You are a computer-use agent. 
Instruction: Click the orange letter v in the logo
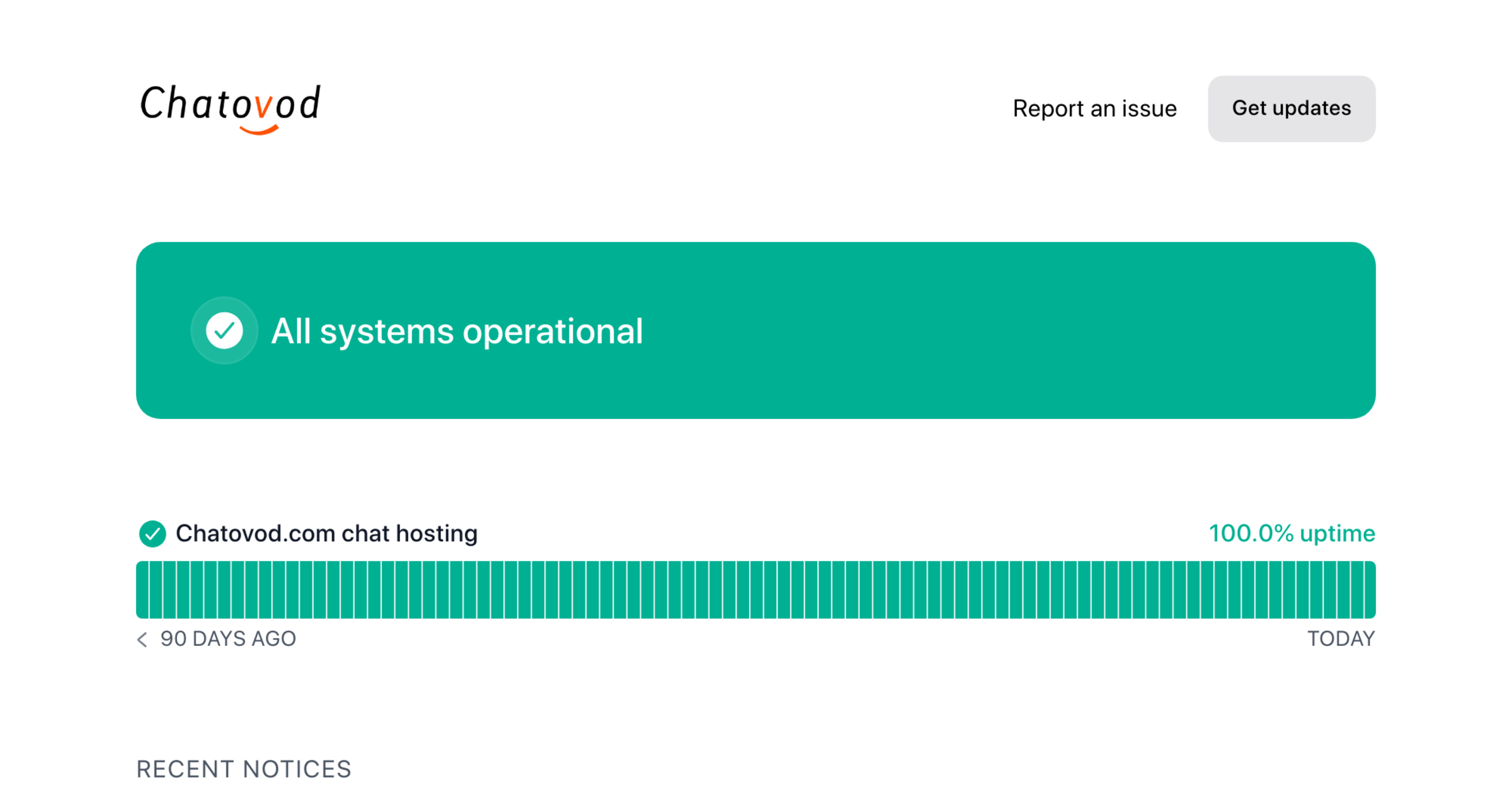pos(263,107)
